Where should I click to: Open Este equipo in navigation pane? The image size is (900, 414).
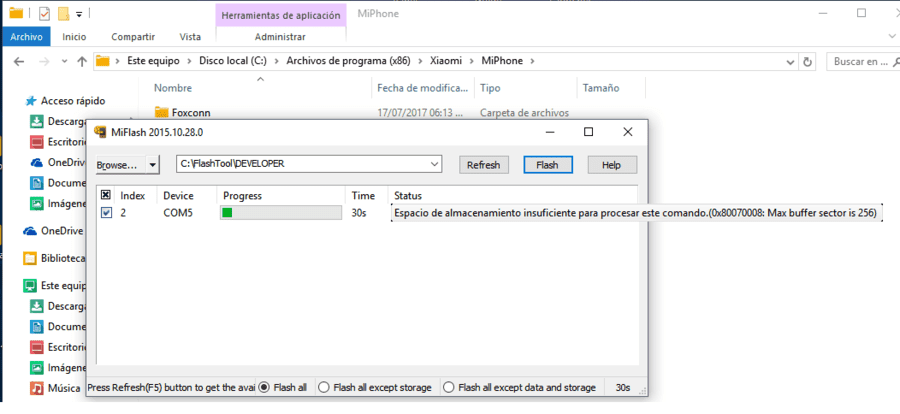pyautogui.click(x=55, y=285)
